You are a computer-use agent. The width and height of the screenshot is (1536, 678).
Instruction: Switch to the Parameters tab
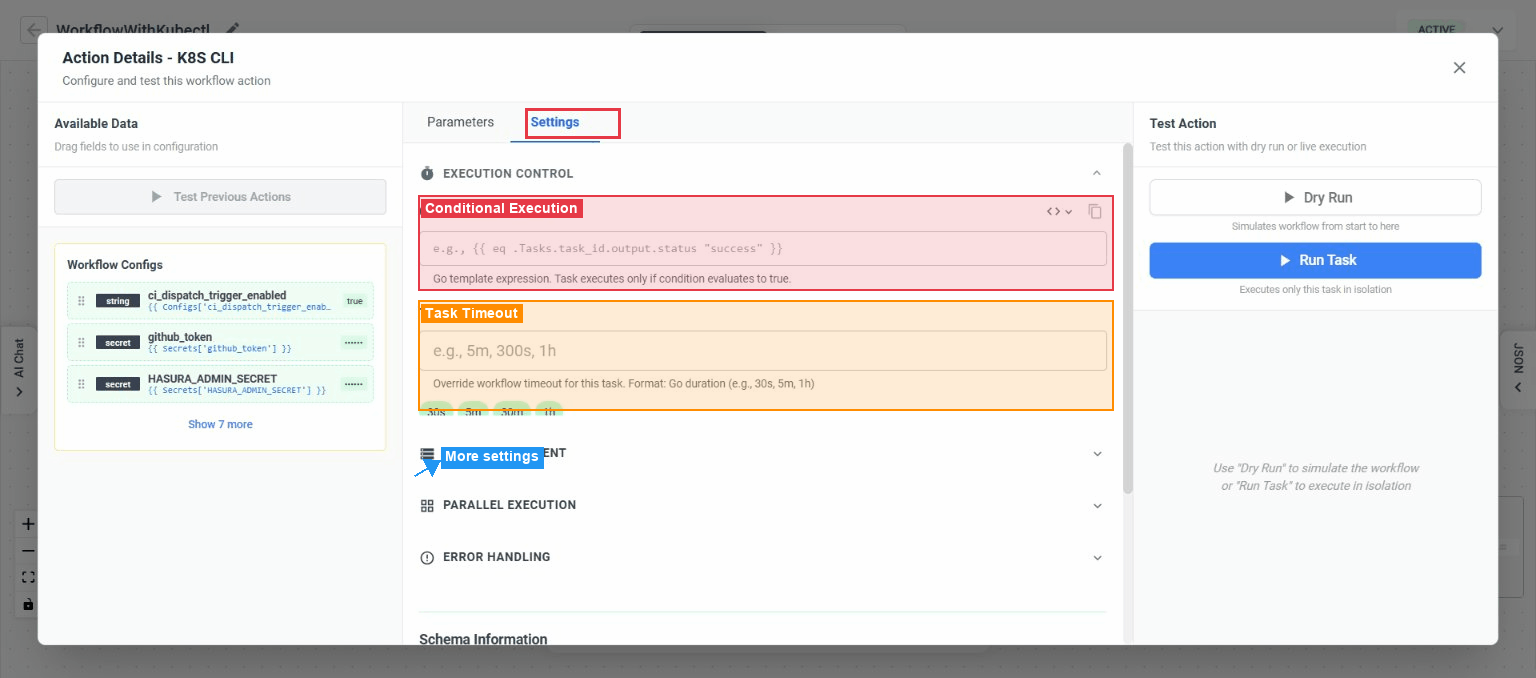tap(459, 122)
